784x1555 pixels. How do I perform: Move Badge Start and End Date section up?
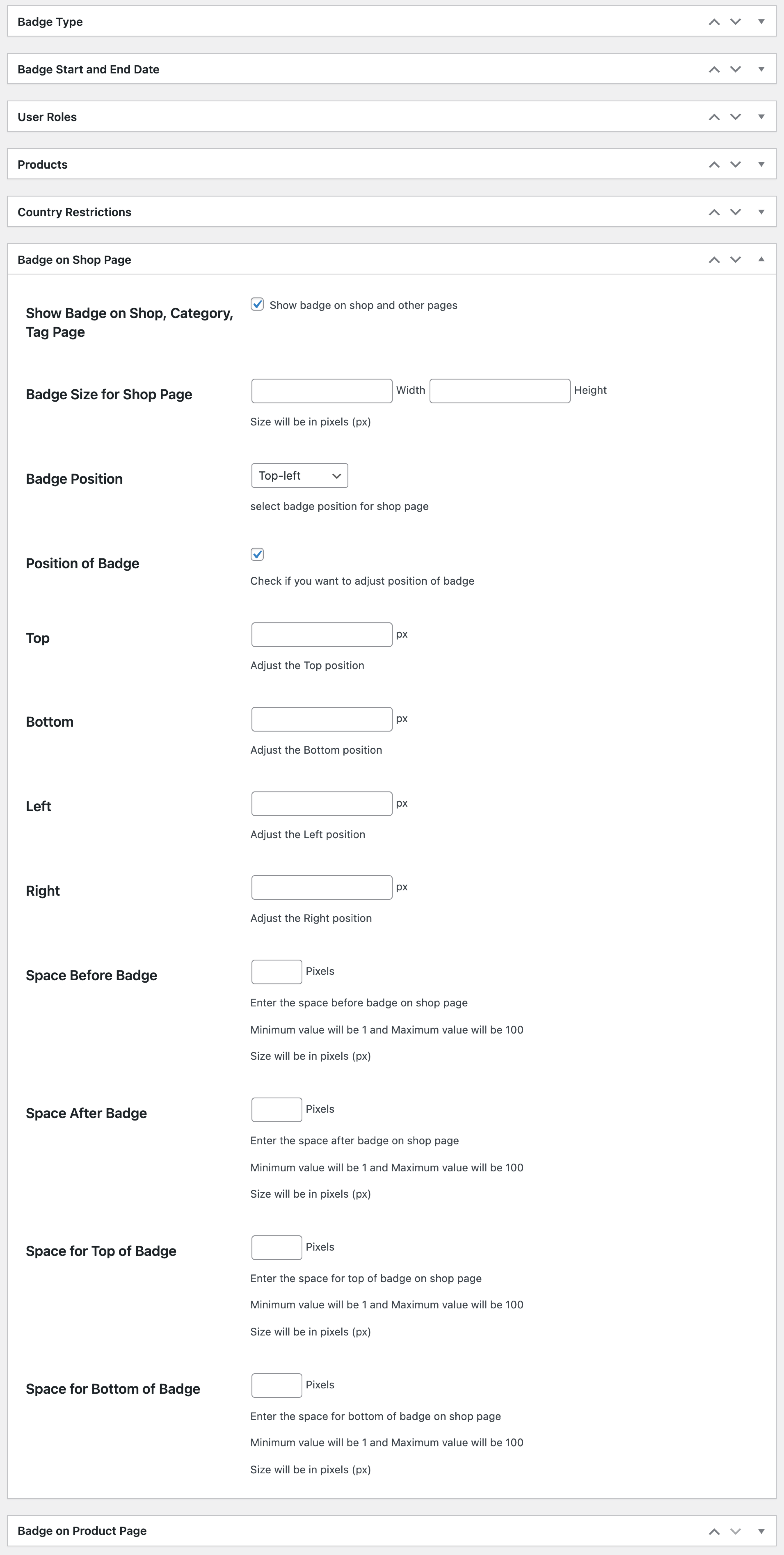point(714,69)
